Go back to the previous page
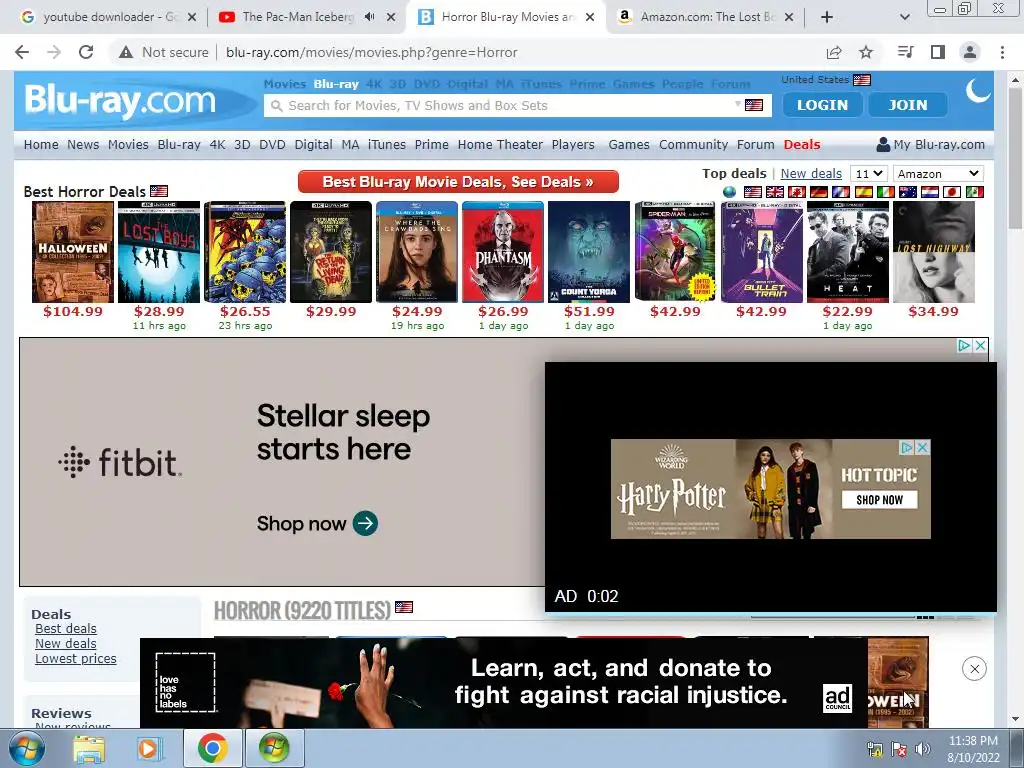The height and width of the screenshot is (768, 1024). coord(22,52)
